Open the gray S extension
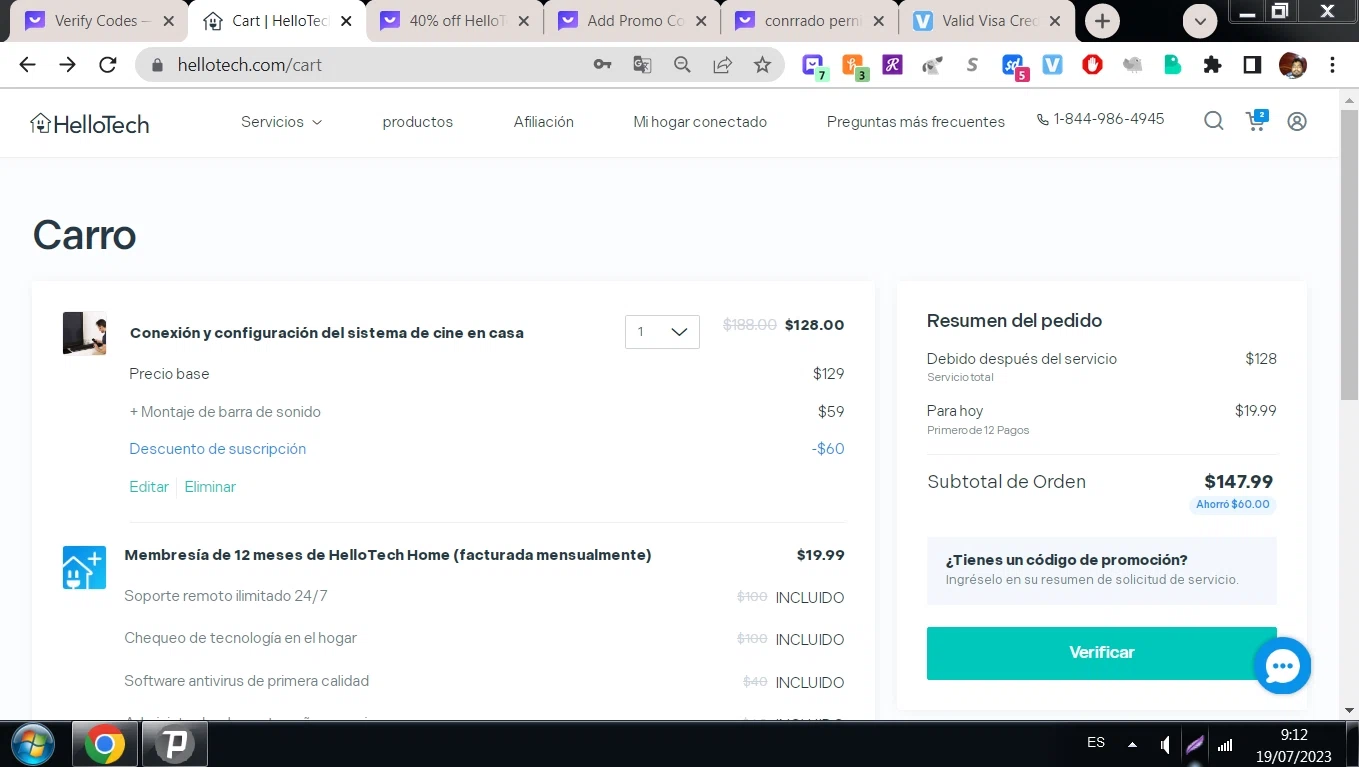 (x=972, y=65)
